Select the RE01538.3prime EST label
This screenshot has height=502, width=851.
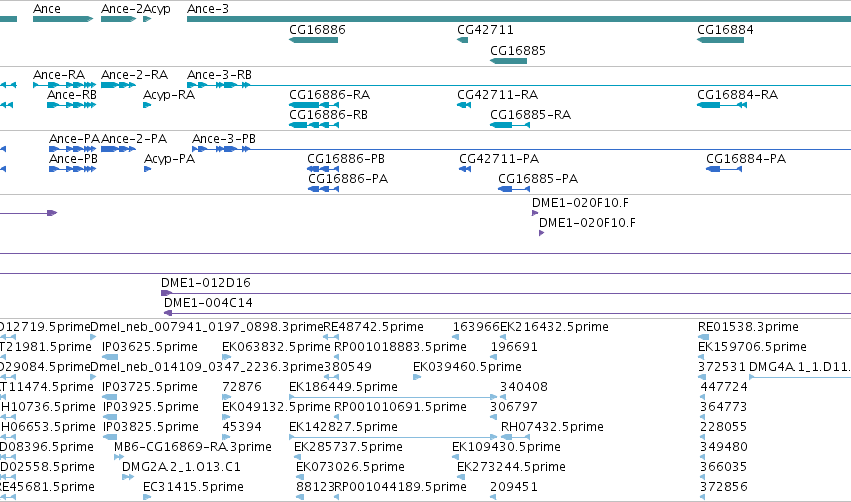[748, 327]
